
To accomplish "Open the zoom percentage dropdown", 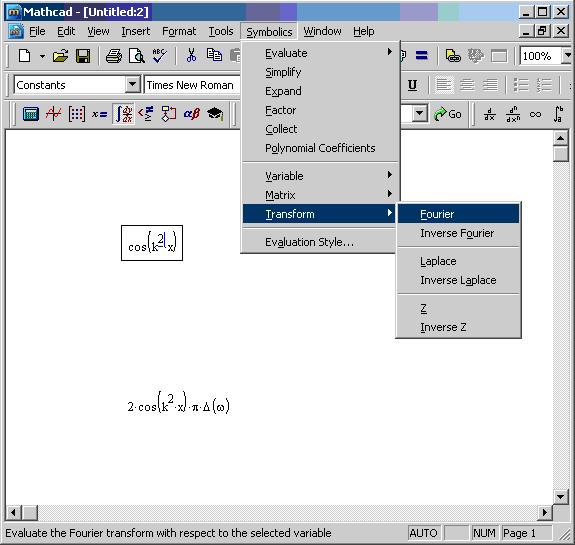I will 567,56.
